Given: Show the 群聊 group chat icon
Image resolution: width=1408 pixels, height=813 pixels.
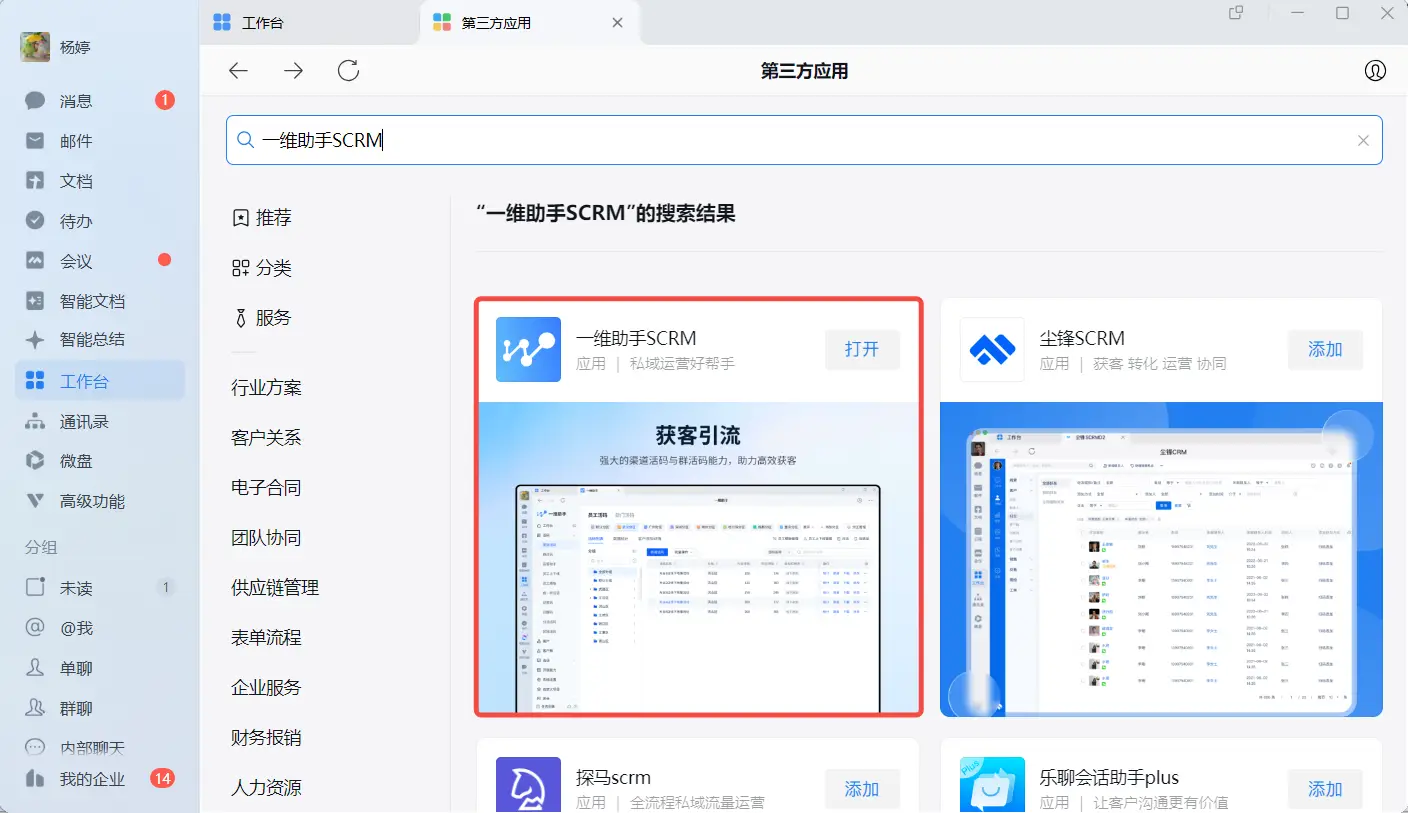Looking at the screenshot, I should point(35,708).
